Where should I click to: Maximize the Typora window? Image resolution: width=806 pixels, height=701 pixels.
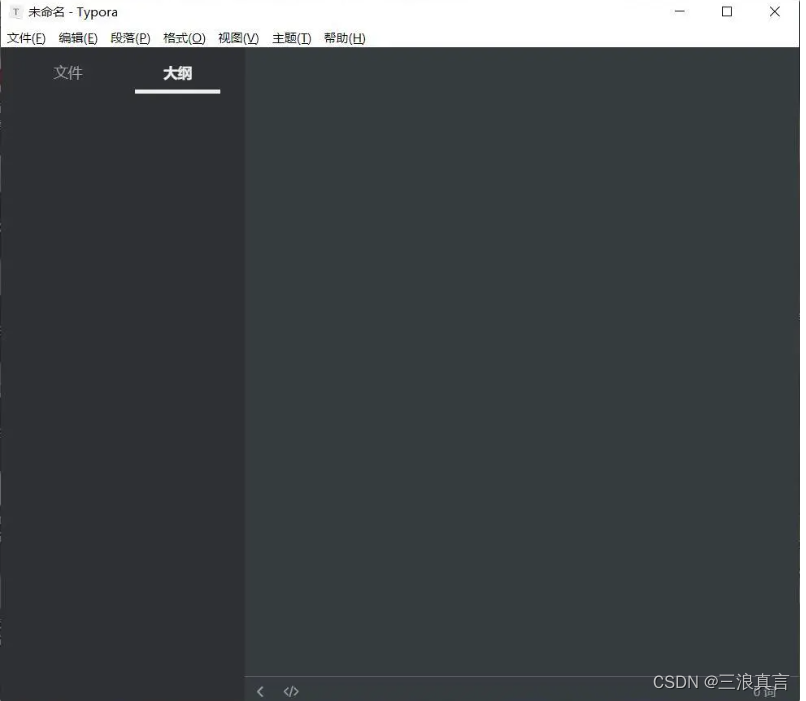click(727, 12)
